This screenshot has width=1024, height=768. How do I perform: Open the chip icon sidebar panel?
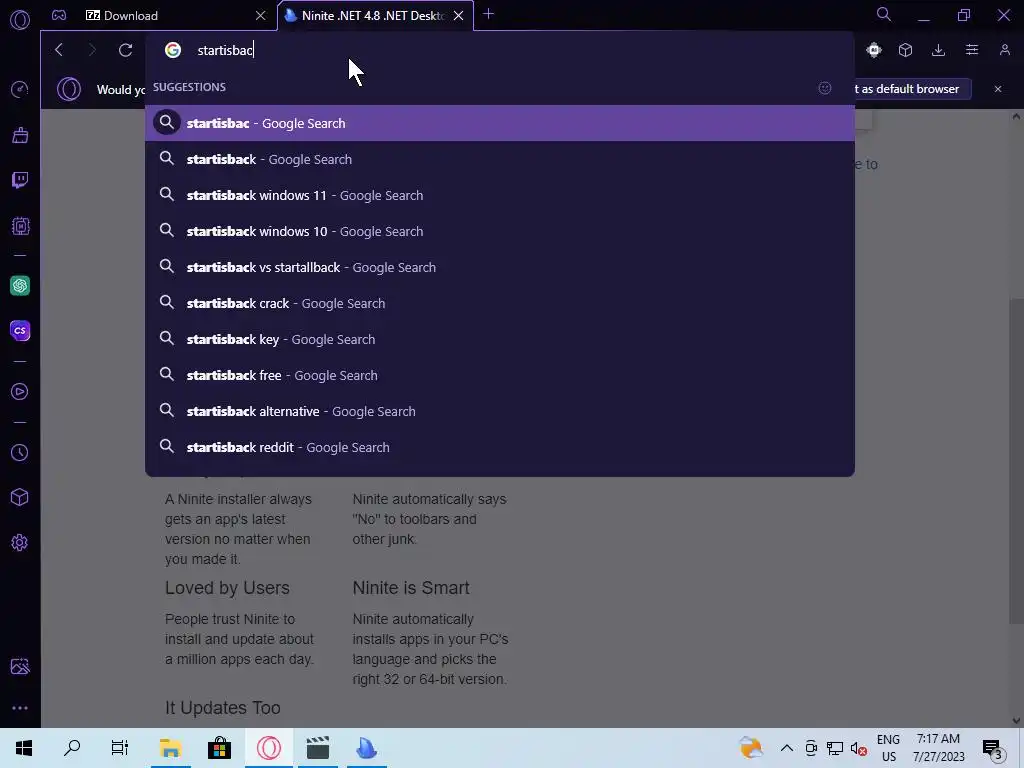tap(20, 226)
